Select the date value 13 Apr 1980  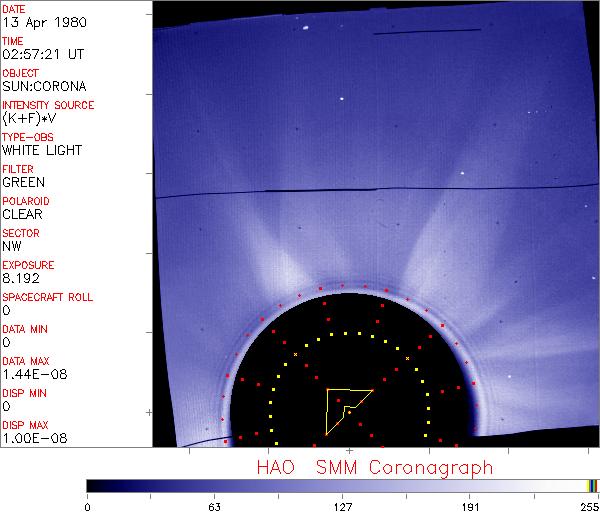(41, 23)
